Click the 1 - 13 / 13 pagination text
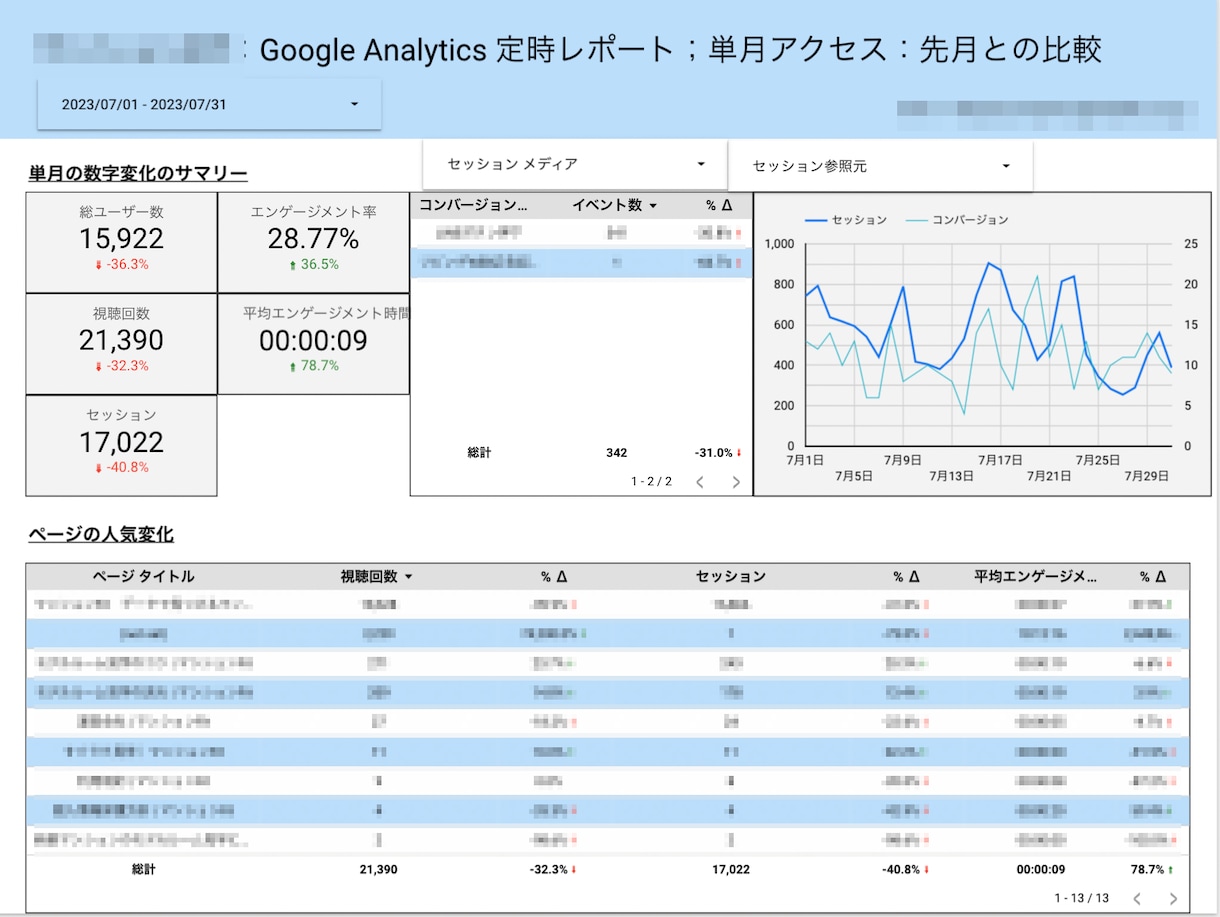1220x917 pixels. click(x=1081, y=898)
